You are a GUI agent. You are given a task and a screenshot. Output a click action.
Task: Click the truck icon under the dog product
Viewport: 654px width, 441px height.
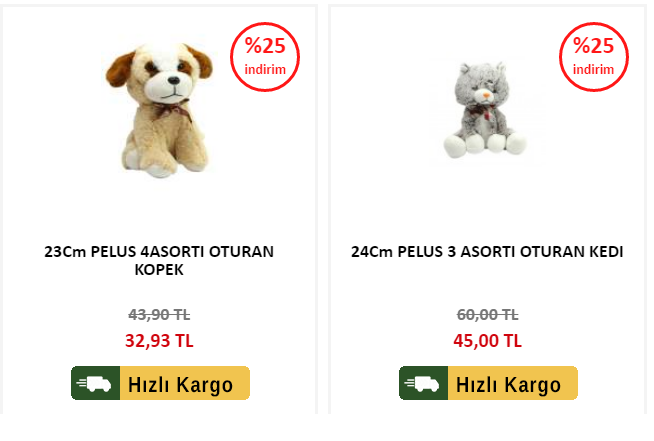pos(96,383)
